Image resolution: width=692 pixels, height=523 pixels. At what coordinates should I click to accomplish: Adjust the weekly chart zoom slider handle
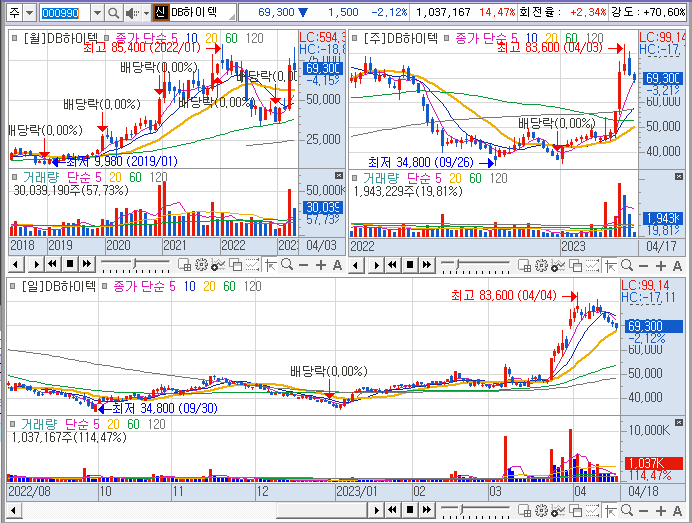tap(458, 264)
